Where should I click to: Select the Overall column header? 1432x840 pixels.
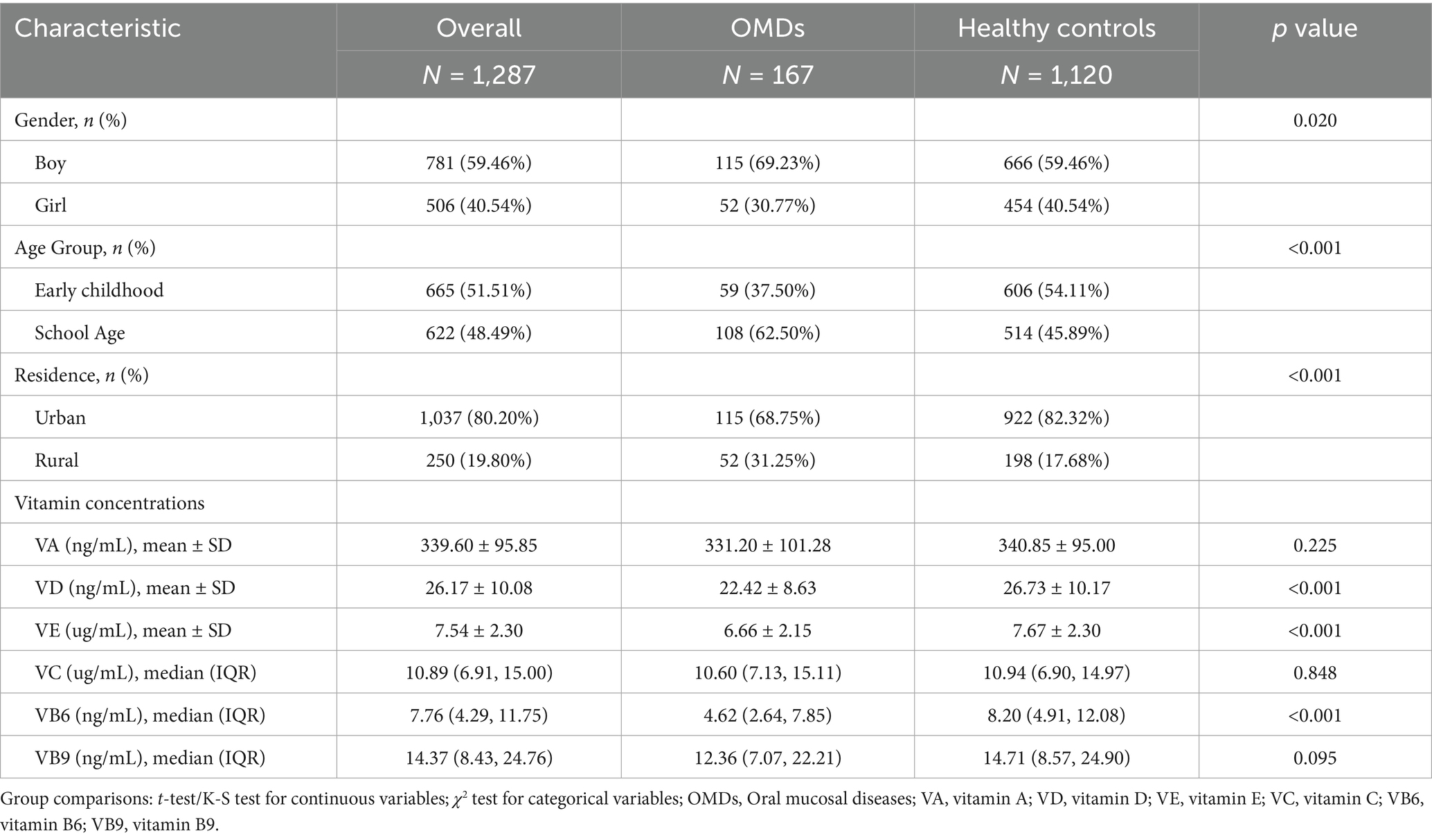pos(478,28)
